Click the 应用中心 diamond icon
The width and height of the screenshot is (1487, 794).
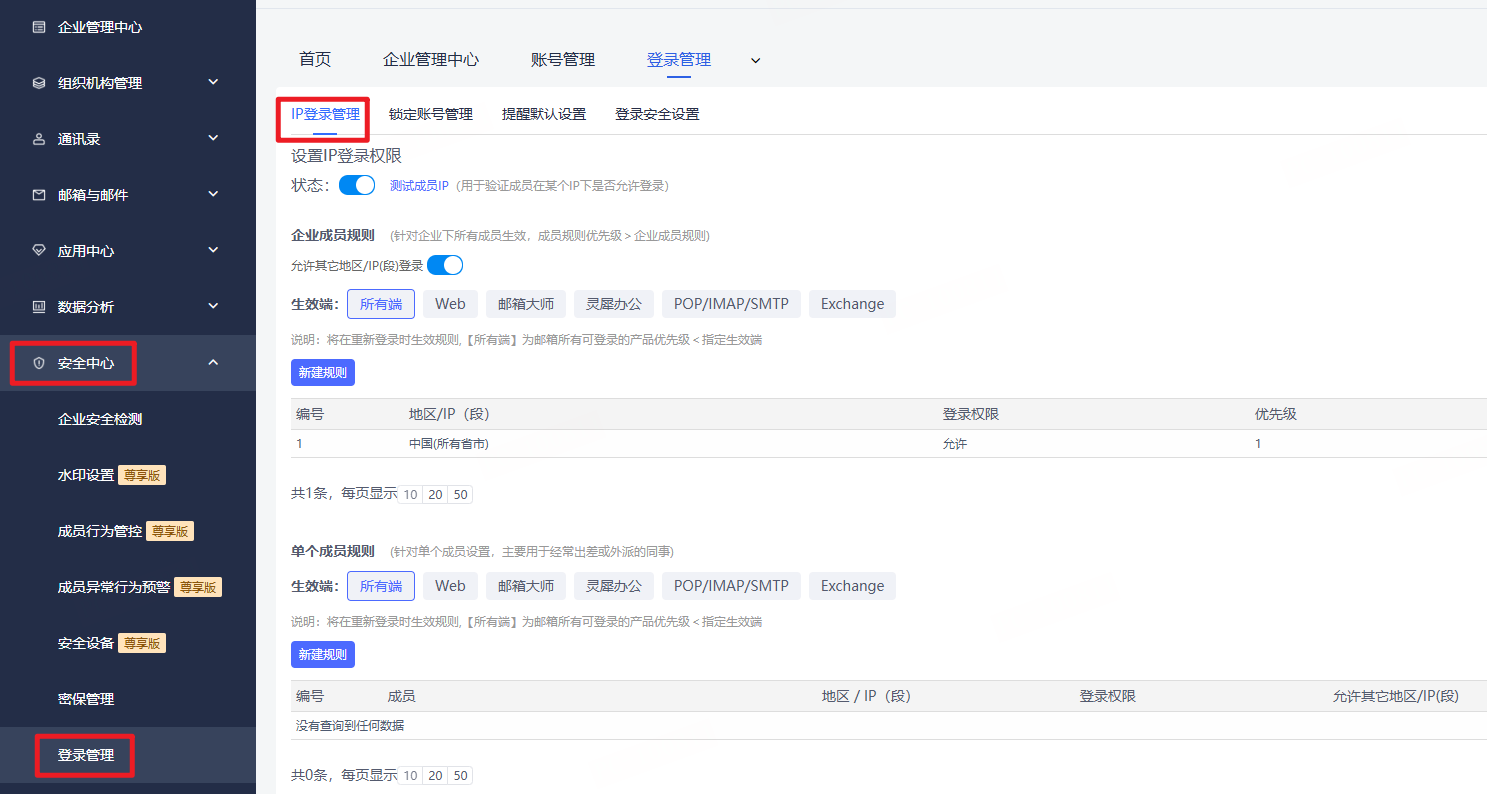tap(39, 251)
